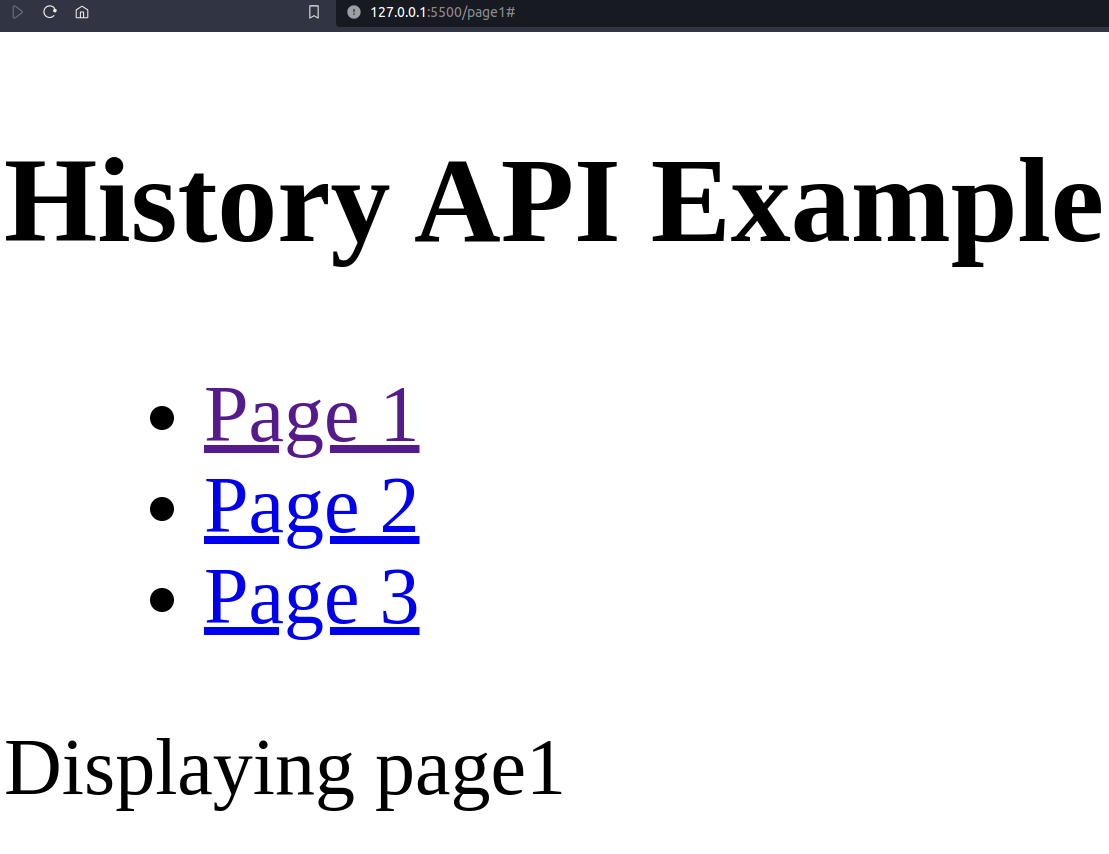Viewport: 1109px width, 854px height.
Task: Click the Displaying page1 text
Action: (281, 768)
